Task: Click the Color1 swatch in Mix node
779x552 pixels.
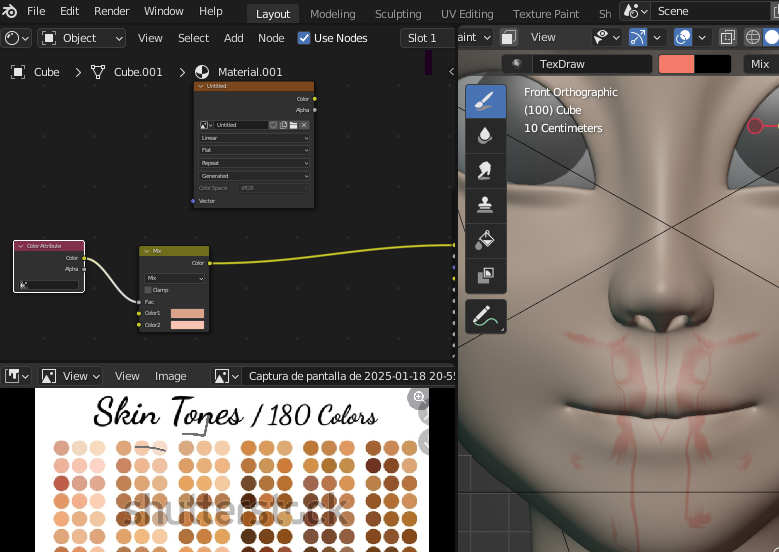Action: (x=187, y=313)
